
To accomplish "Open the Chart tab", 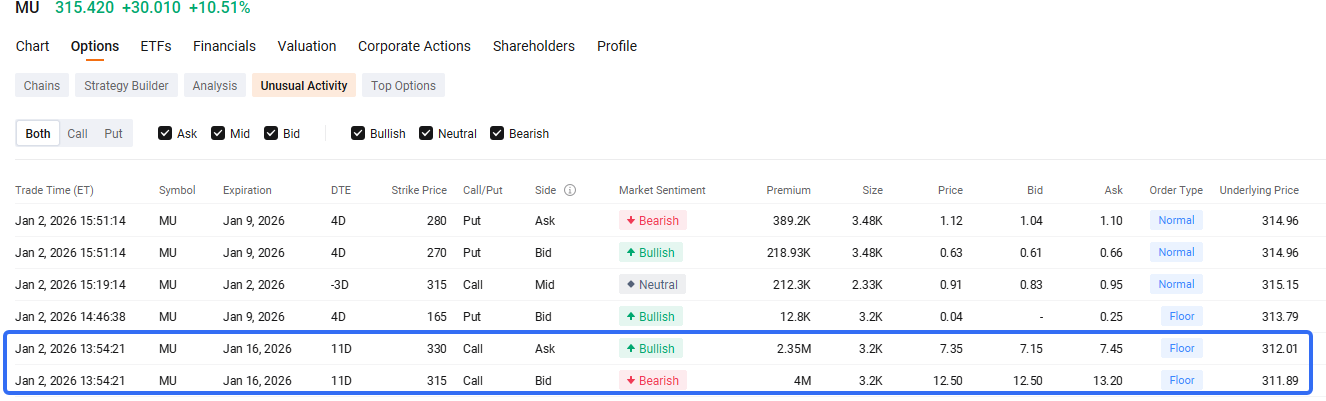I will (32, 46).
